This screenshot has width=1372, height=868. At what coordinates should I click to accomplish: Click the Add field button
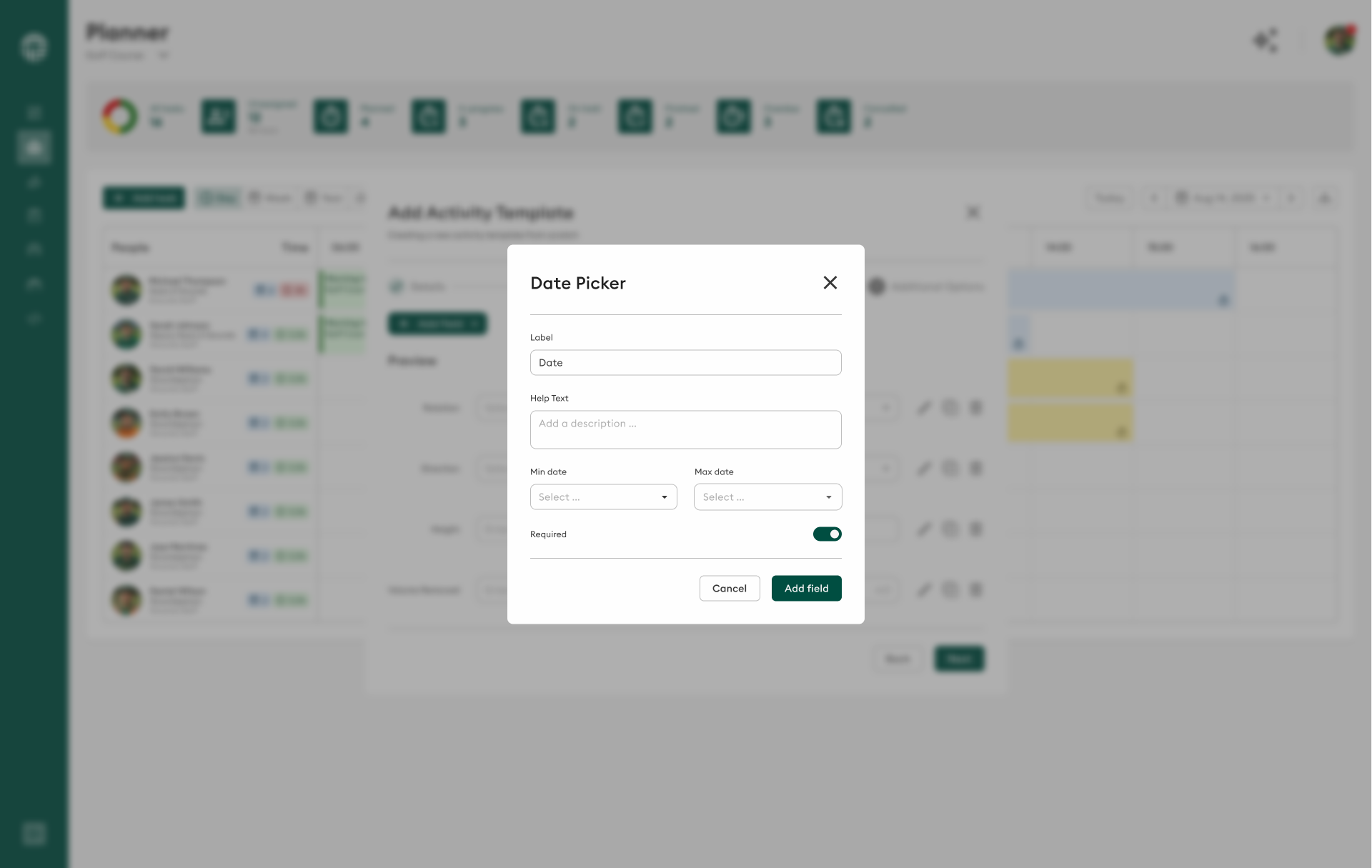tap(806, 588)
